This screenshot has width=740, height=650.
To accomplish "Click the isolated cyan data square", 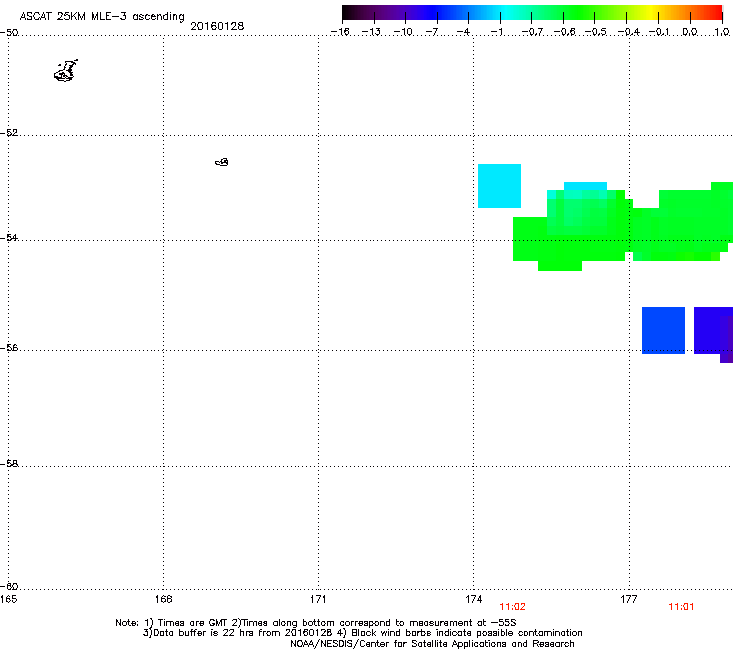I will (499, 186).
